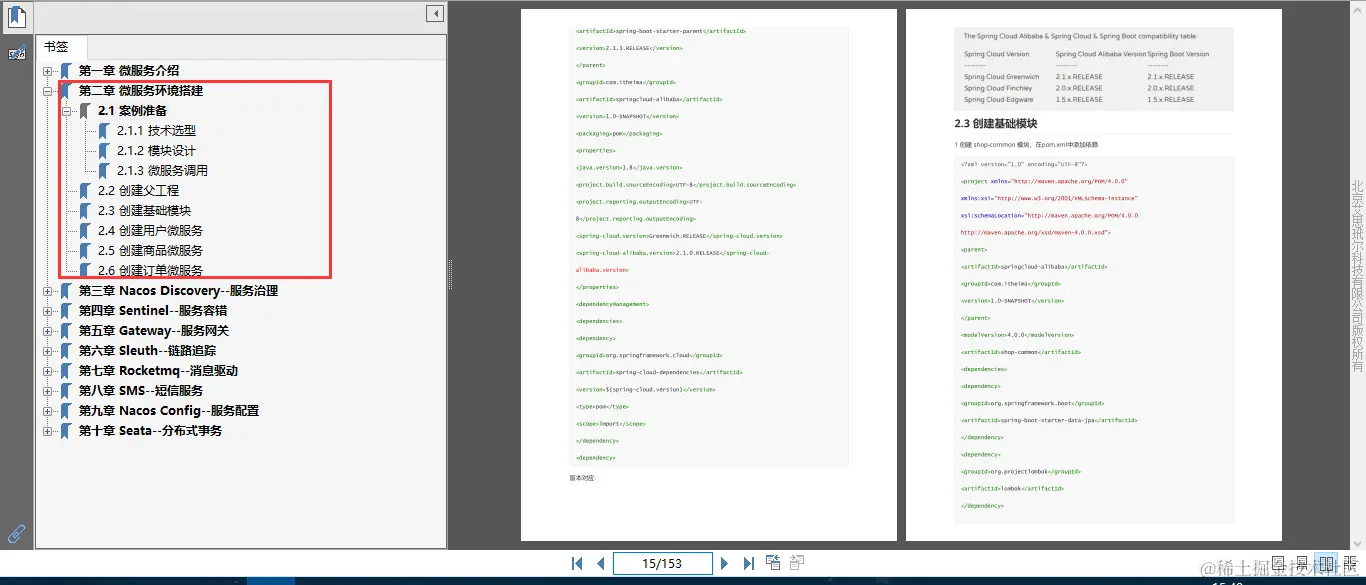Click the bookmark icon of 2.2 创建父工程

(x=85, y=191)
